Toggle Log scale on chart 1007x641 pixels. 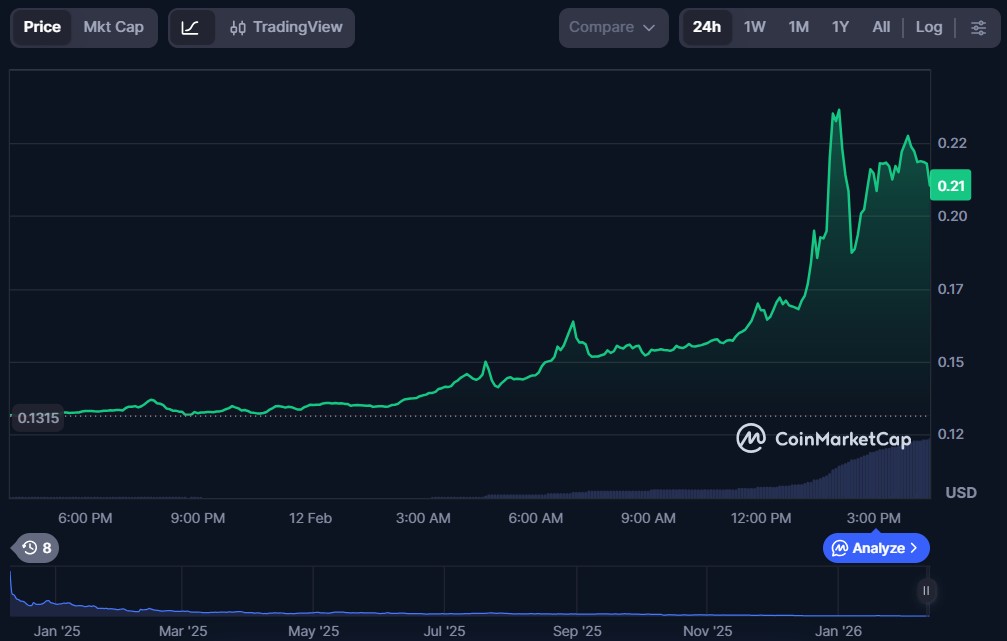pos(928,28)
